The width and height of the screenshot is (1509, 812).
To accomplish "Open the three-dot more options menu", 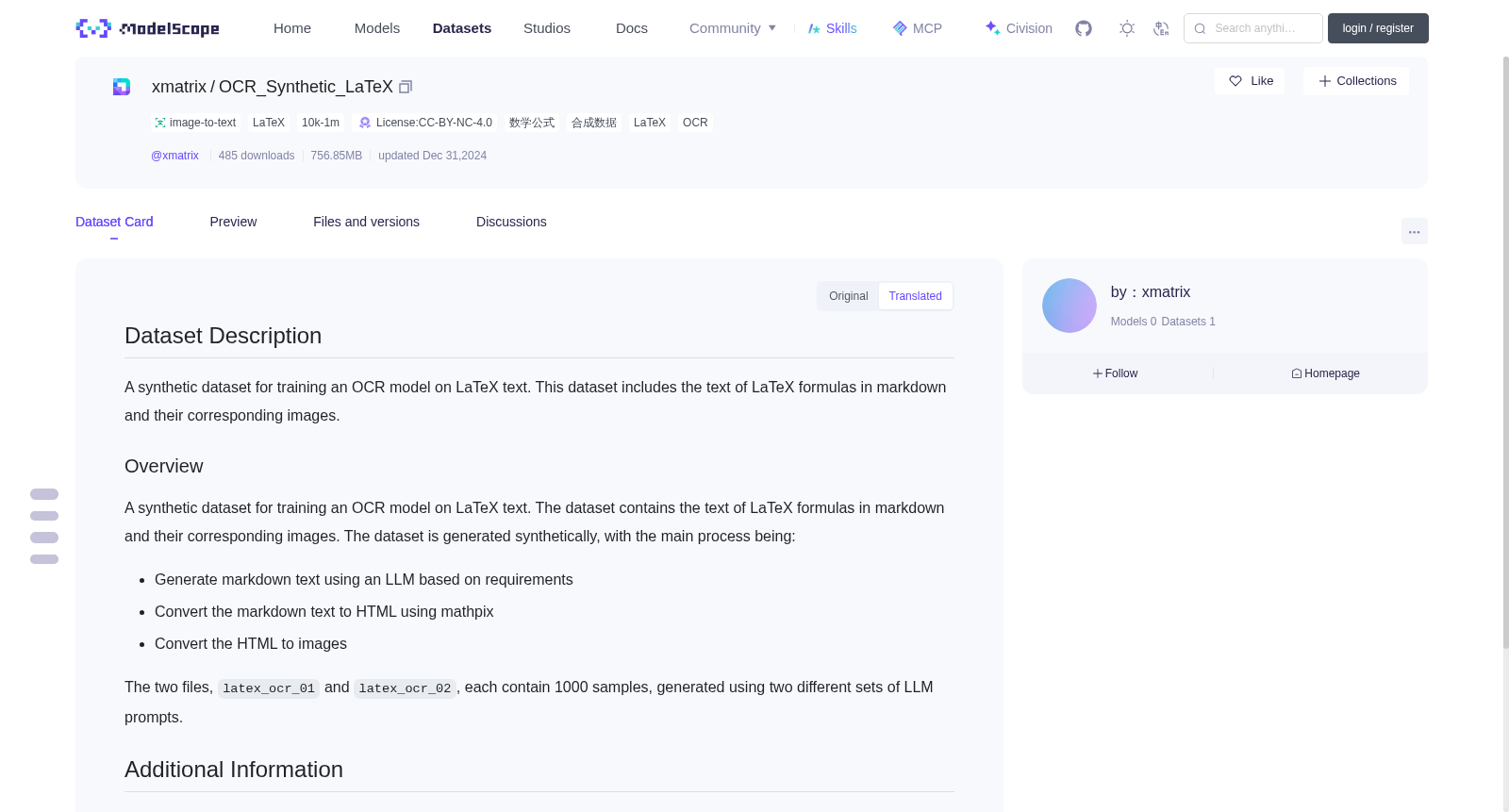I will pyautogui.click(x=1415, y=231).
